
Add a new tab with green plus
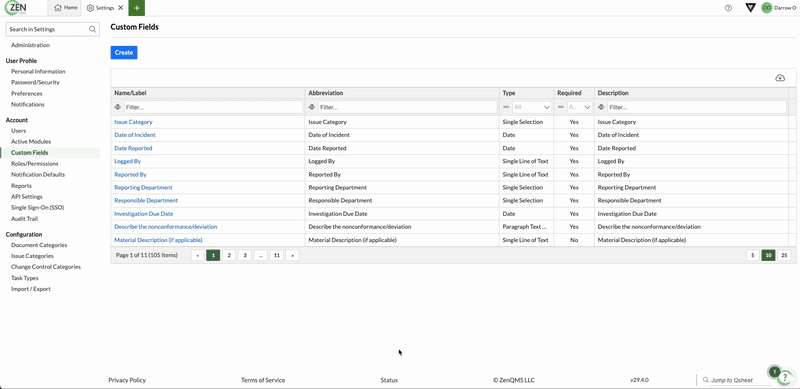(136, 8)
